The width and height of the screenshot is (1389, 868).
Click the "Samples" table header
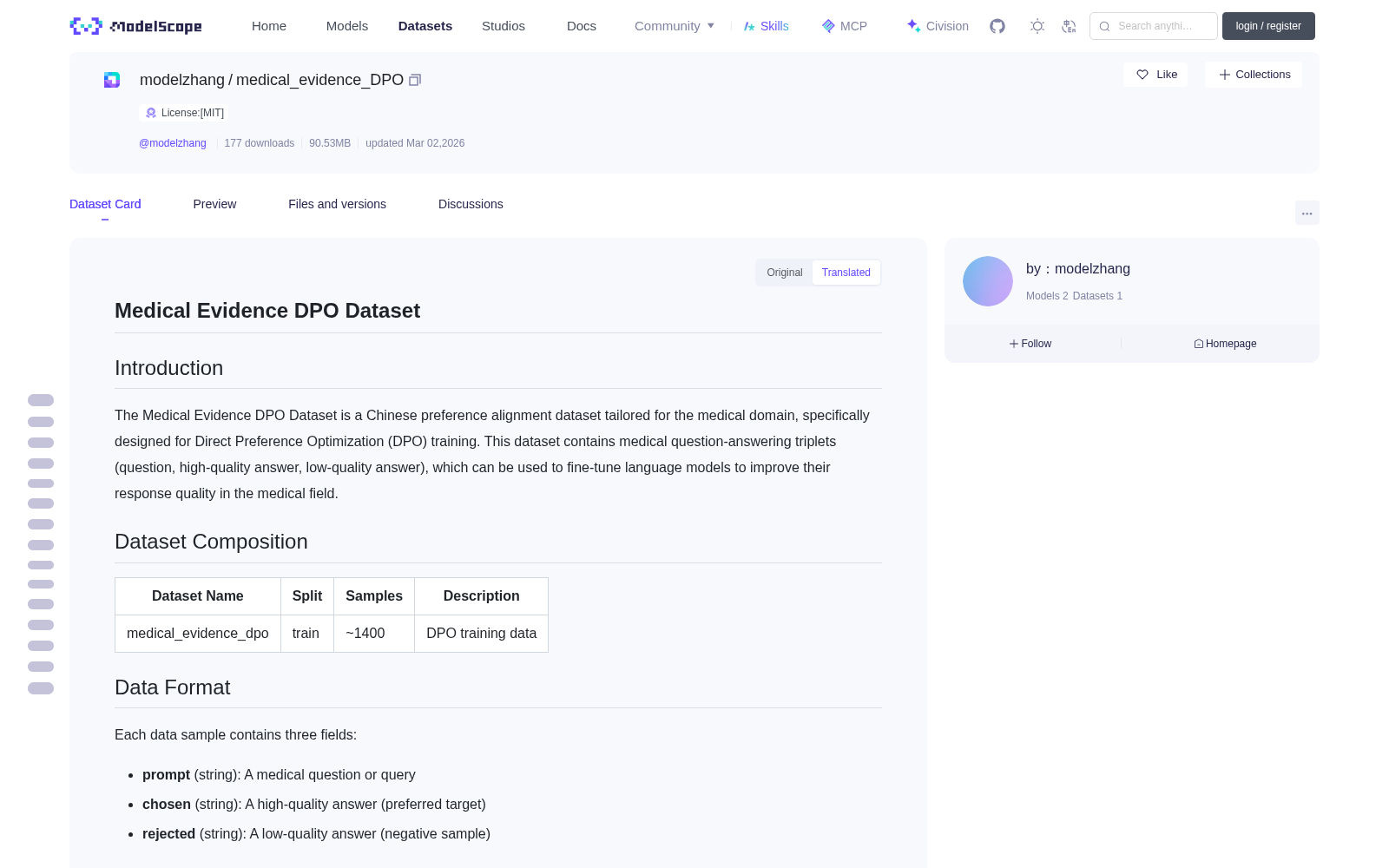pos(374,596)
